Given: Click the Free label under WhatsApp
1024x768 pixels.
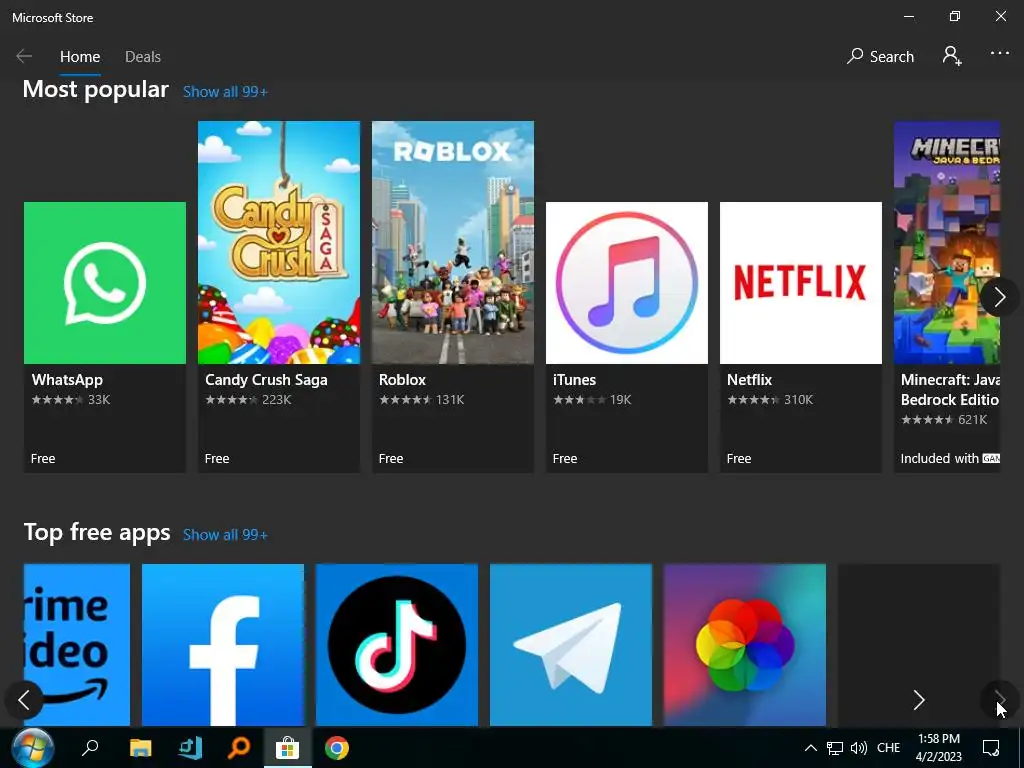Looking at the screenshot, I should point(43,458).
